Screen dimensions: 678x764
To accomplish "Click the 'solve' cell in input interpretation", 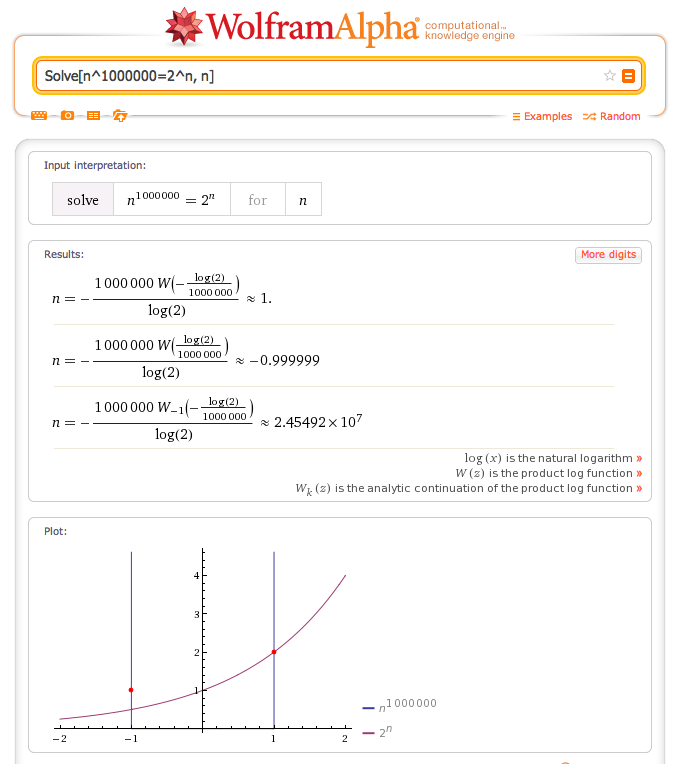I will click(83, 199).
